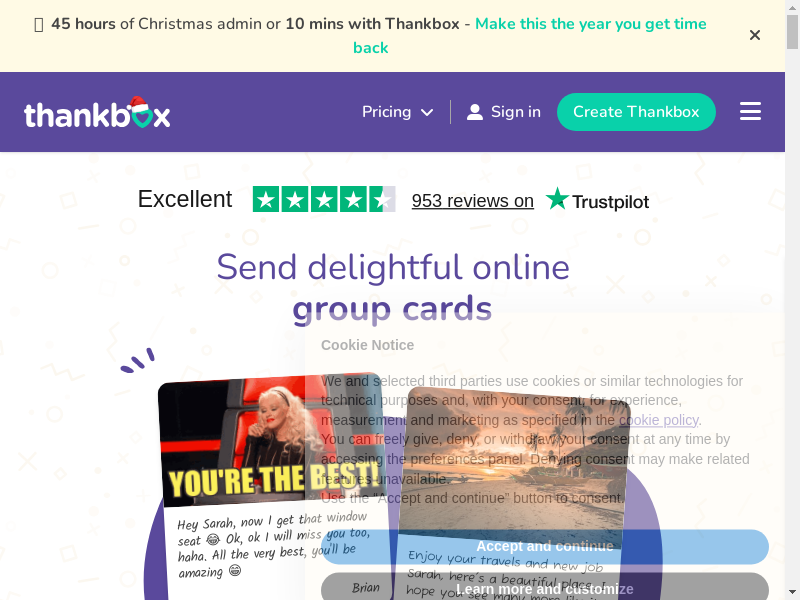Open the Pricing menu
The height and width of the screenshot is (600, 800).
[x=397, y=112]
